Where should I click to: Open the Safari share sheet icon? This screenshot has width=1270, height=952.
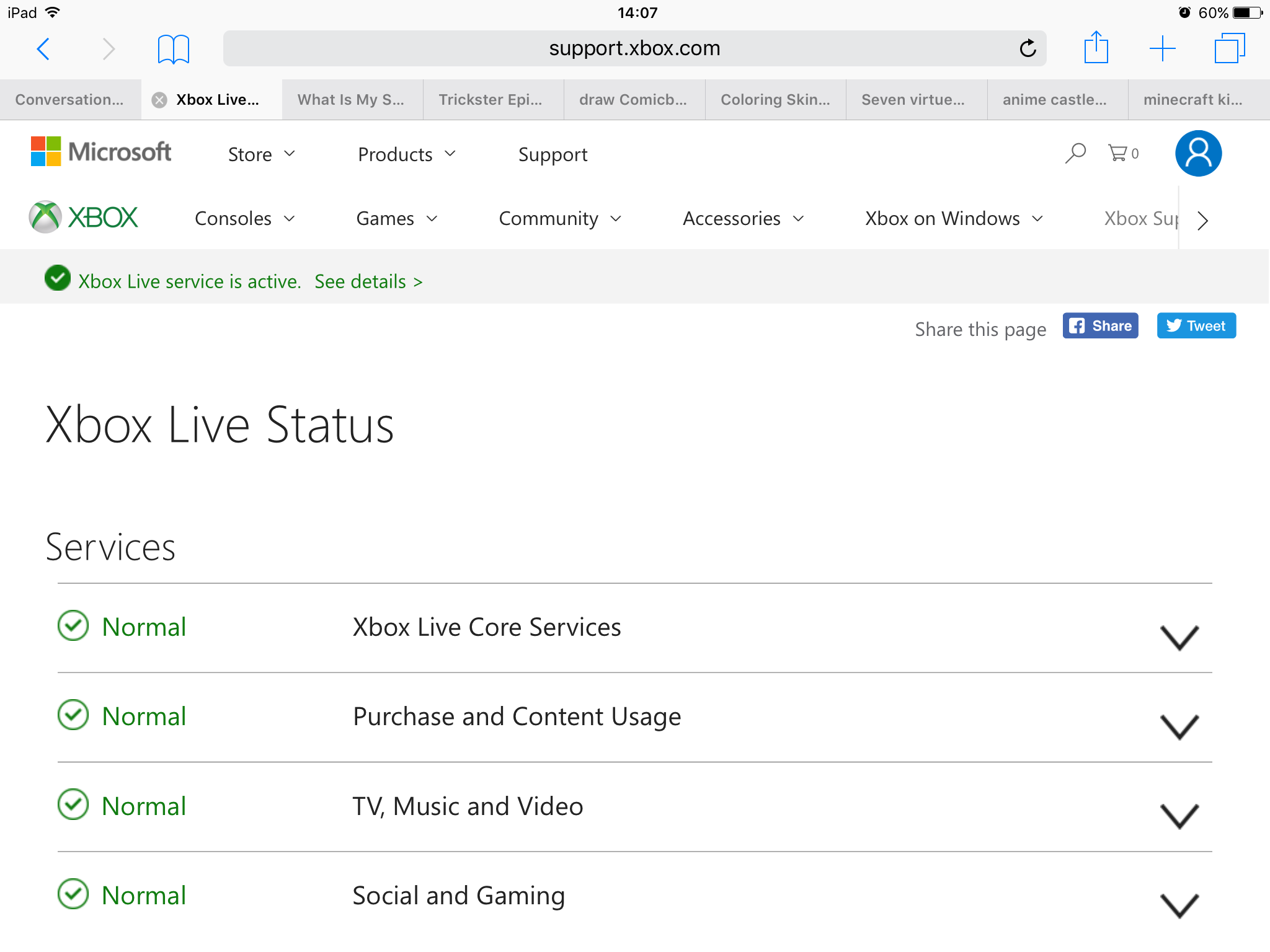(x=1096, y=47)
